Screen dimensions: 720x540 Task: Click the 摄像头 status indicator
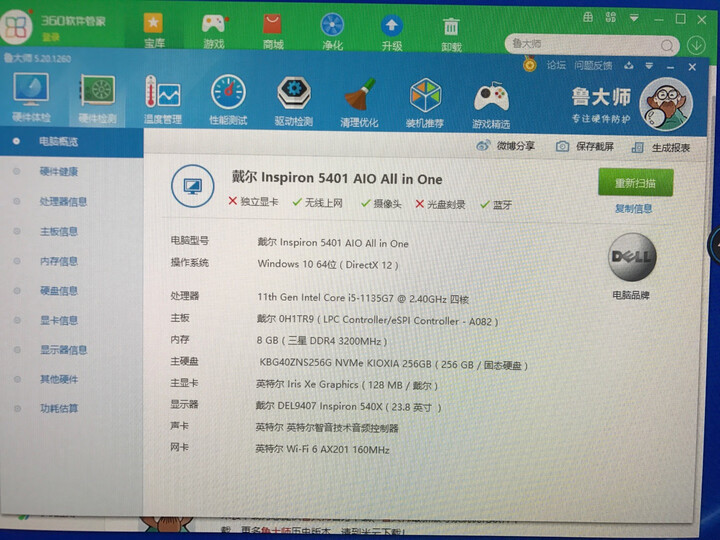pyautogui.click(x=381, y=203)
